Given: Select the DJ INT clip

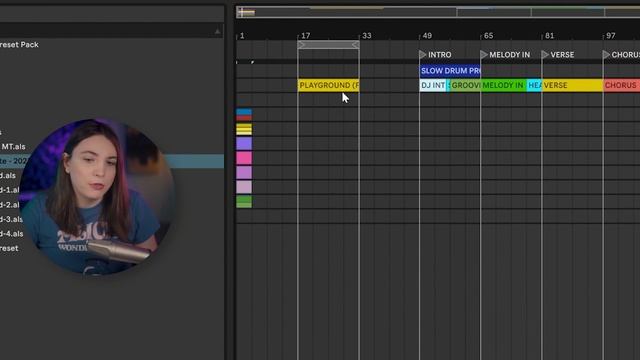Looking at the screenshot, I should [x=433, y=85].
